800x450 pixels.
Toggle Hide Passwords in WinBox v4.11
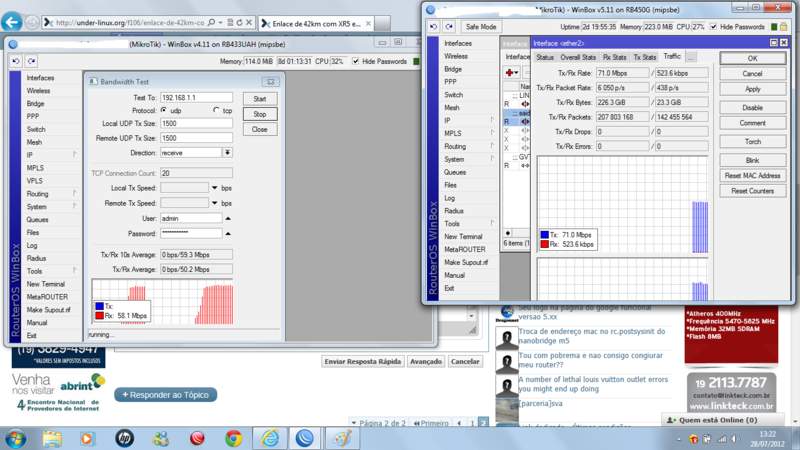tap(356, 61)
